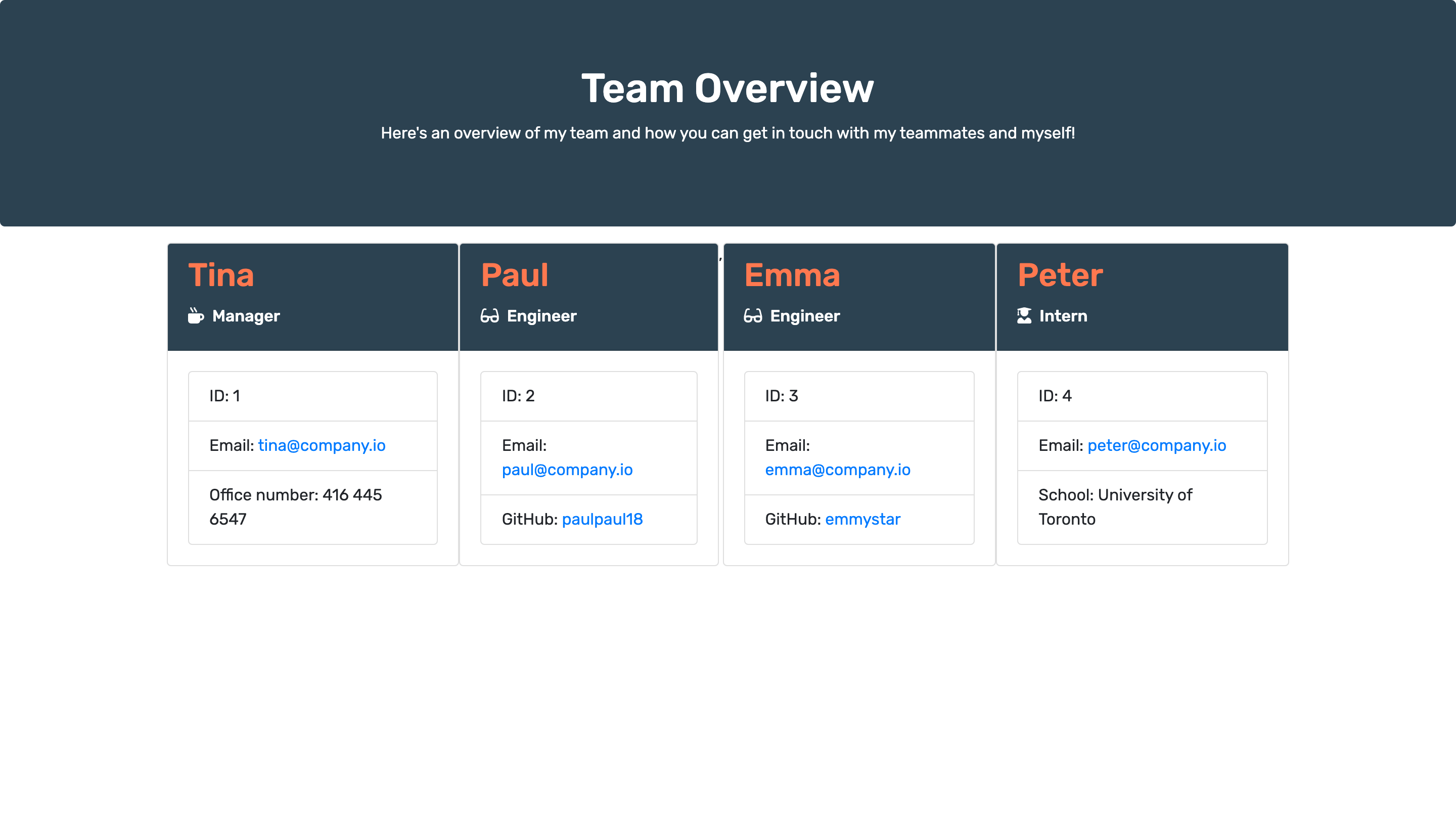Viewport: 1456px width, 831px height.
Task: Click Office number 416 445 6547 row
Action: click(313, 507)
